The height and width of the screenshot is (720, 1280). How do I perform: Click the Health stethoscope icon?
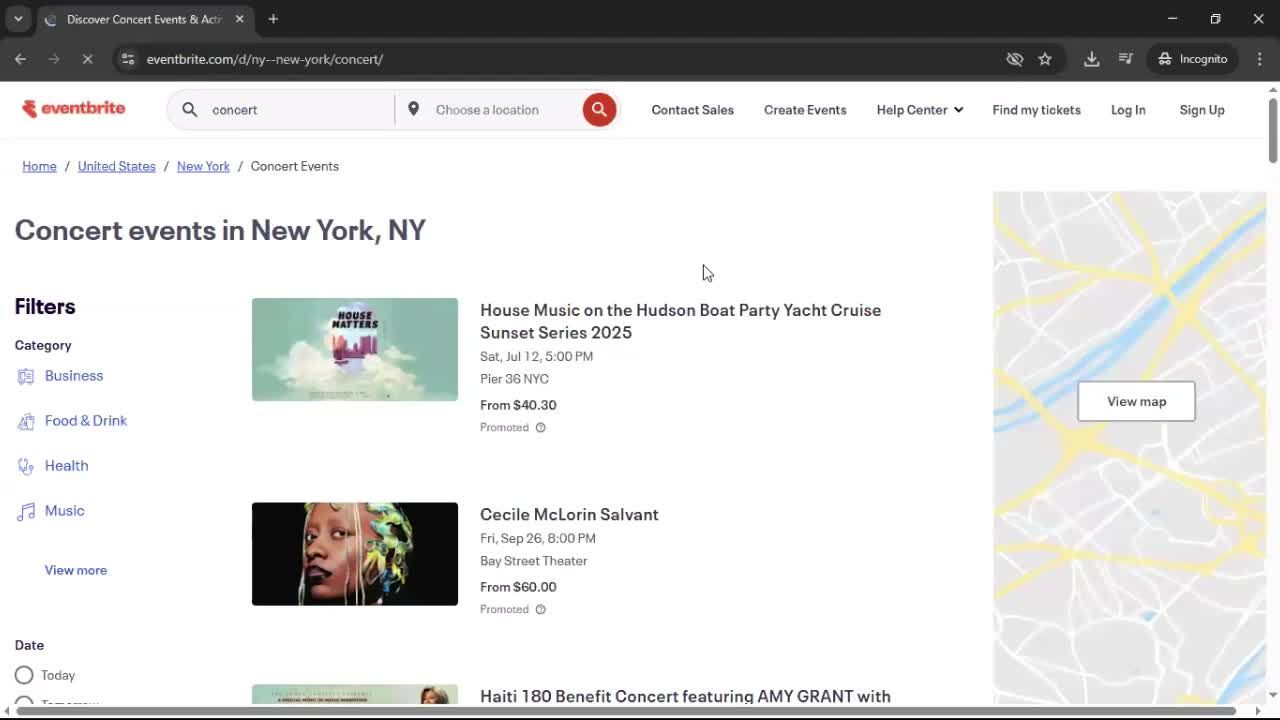26,466
